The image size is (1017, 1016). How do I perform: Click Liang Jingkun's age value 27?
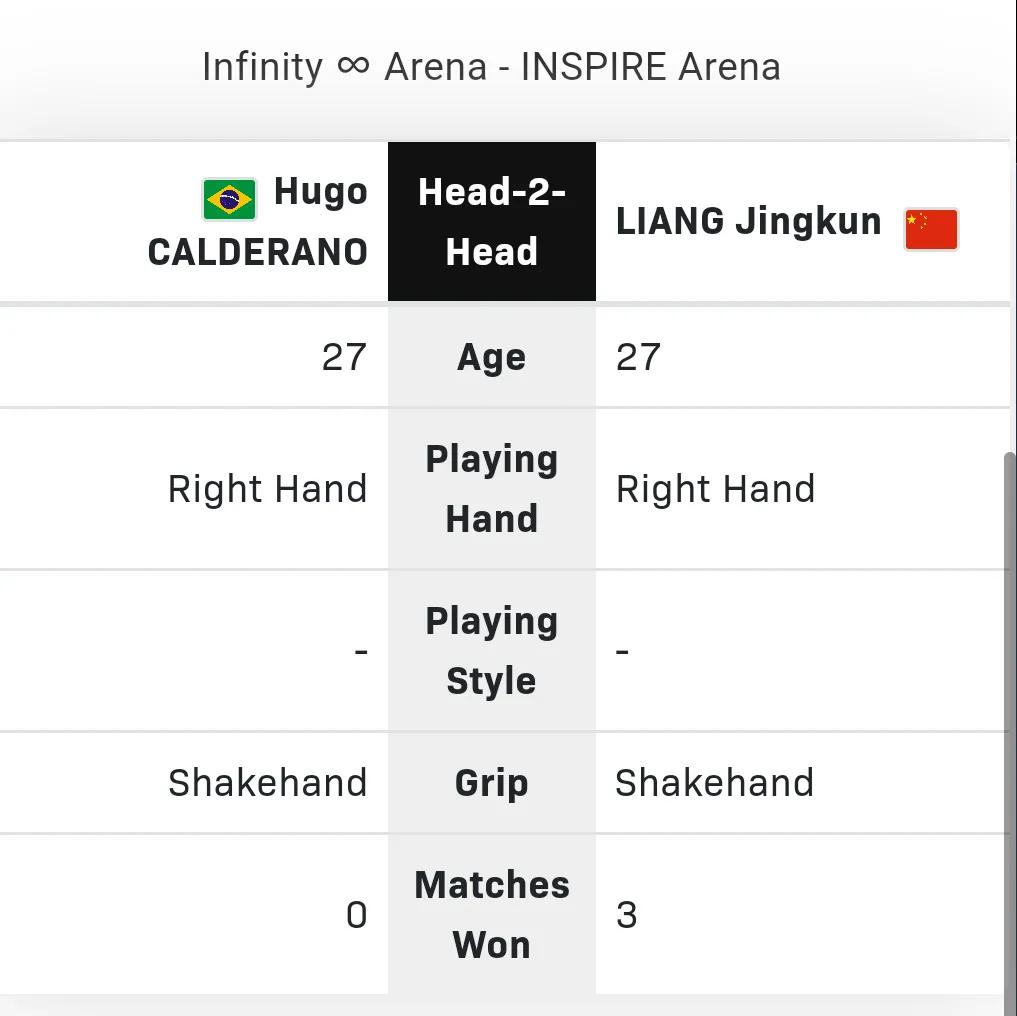coord(638,357)
